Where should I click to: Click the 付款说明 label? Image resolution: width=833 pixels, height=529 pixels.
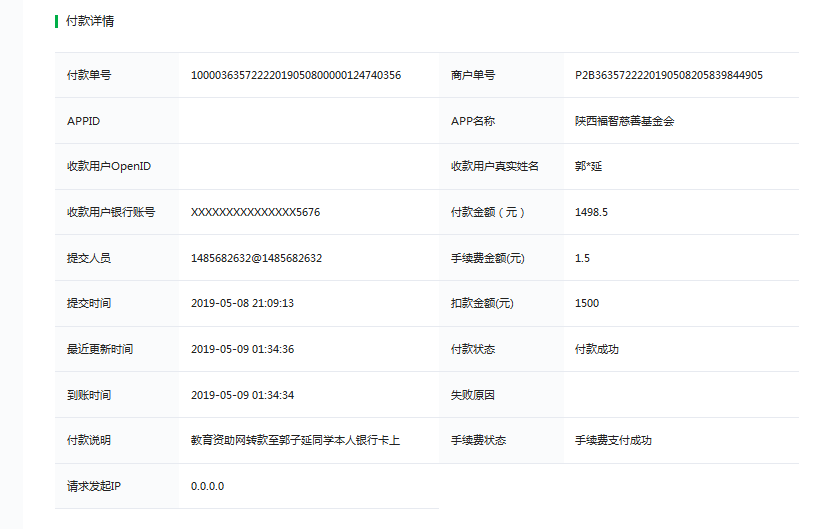coord(89,440)
